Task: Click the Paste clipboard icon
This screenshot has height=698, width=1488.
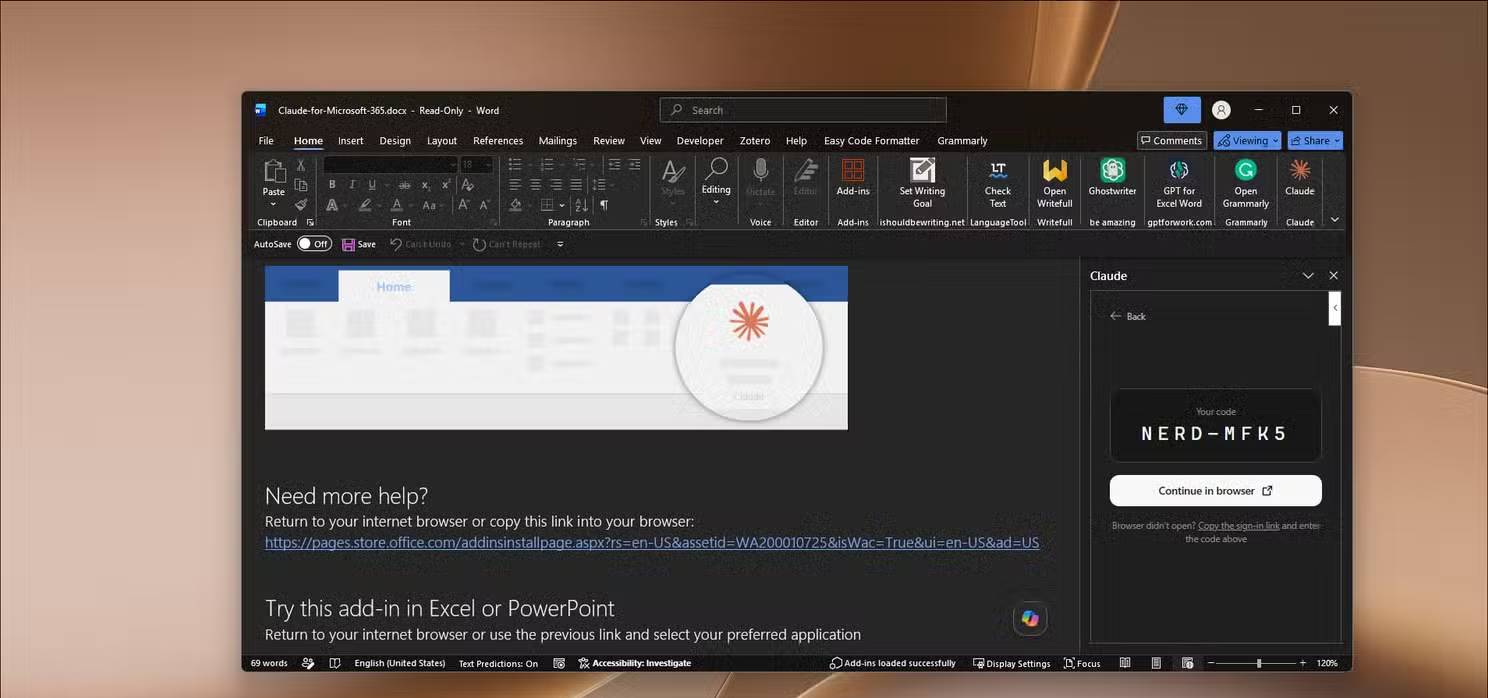Action: click(x=274, y=171)
